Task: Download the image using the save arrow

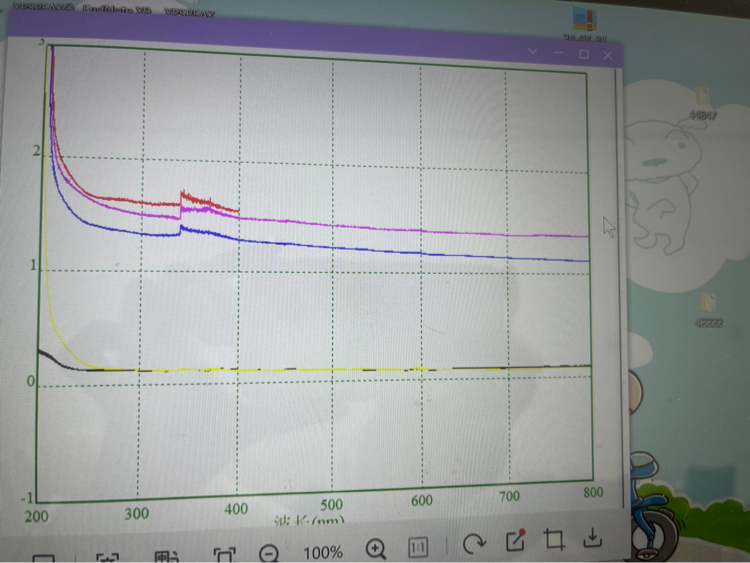Action: (593, 537)
